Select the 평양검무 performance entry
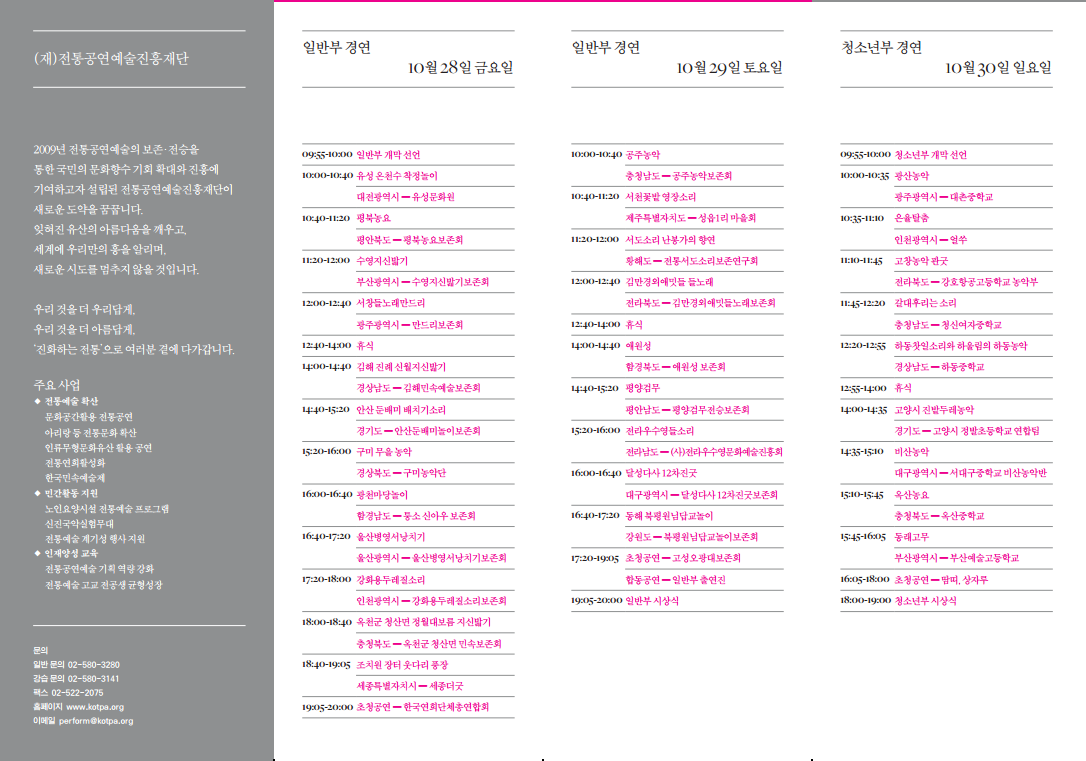Screen dimensions: 1086x761 pyautogui.click(x=645, y=388)
